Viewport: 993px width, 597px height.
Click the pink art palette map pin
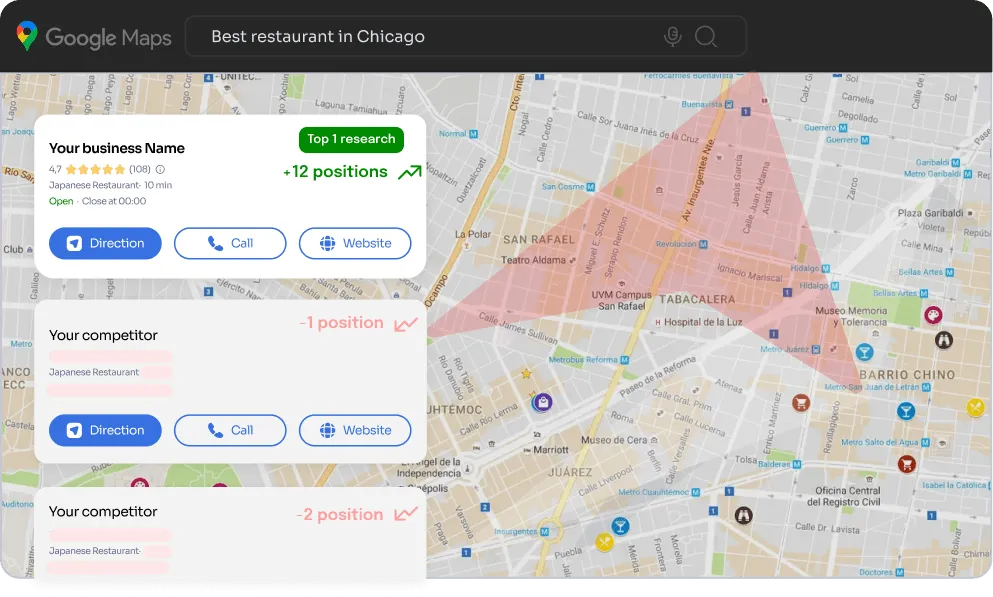click(933, 315)
